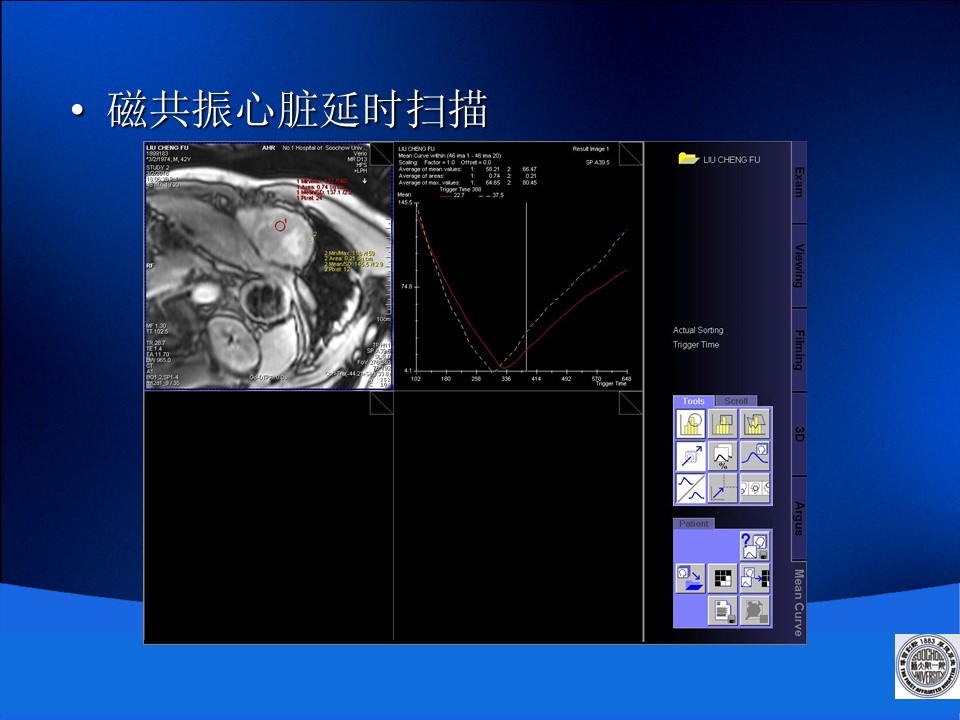Screen dimensions: 960x720
Task: Click the image-to-grid arrow icon
Action: pos(754,579)
